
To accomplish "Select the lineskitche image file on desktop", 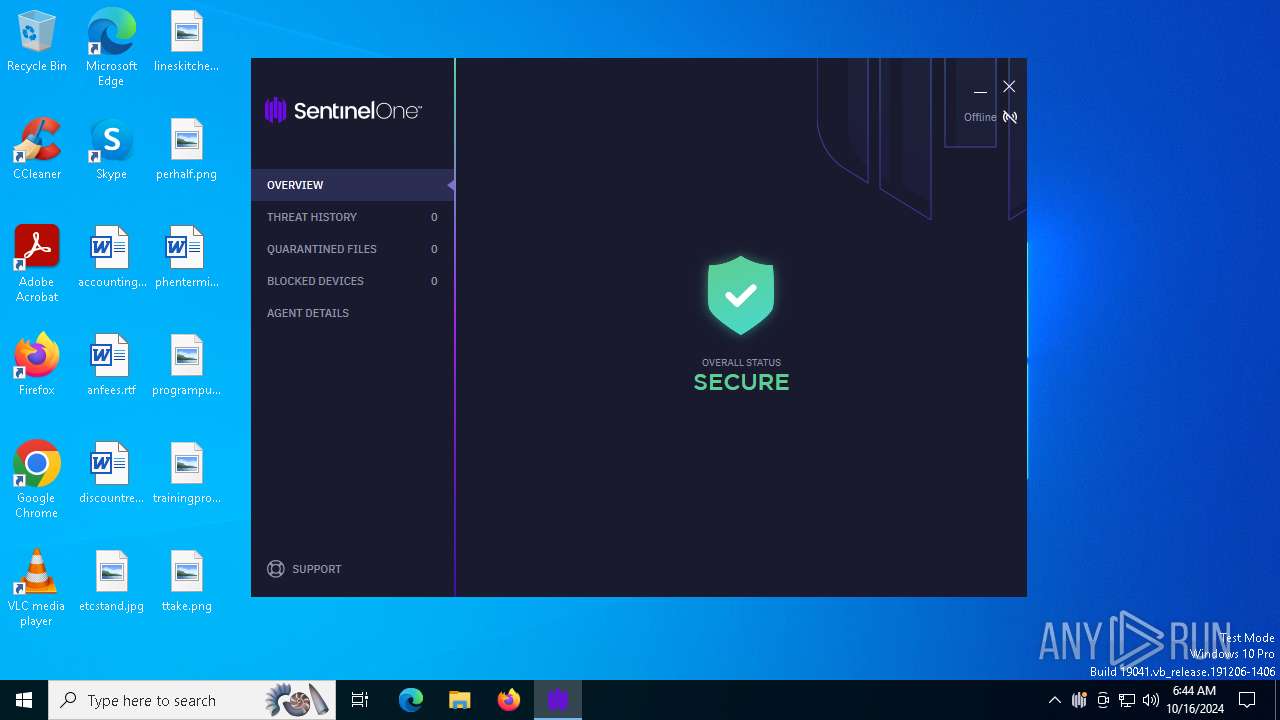I will point(186,42).
